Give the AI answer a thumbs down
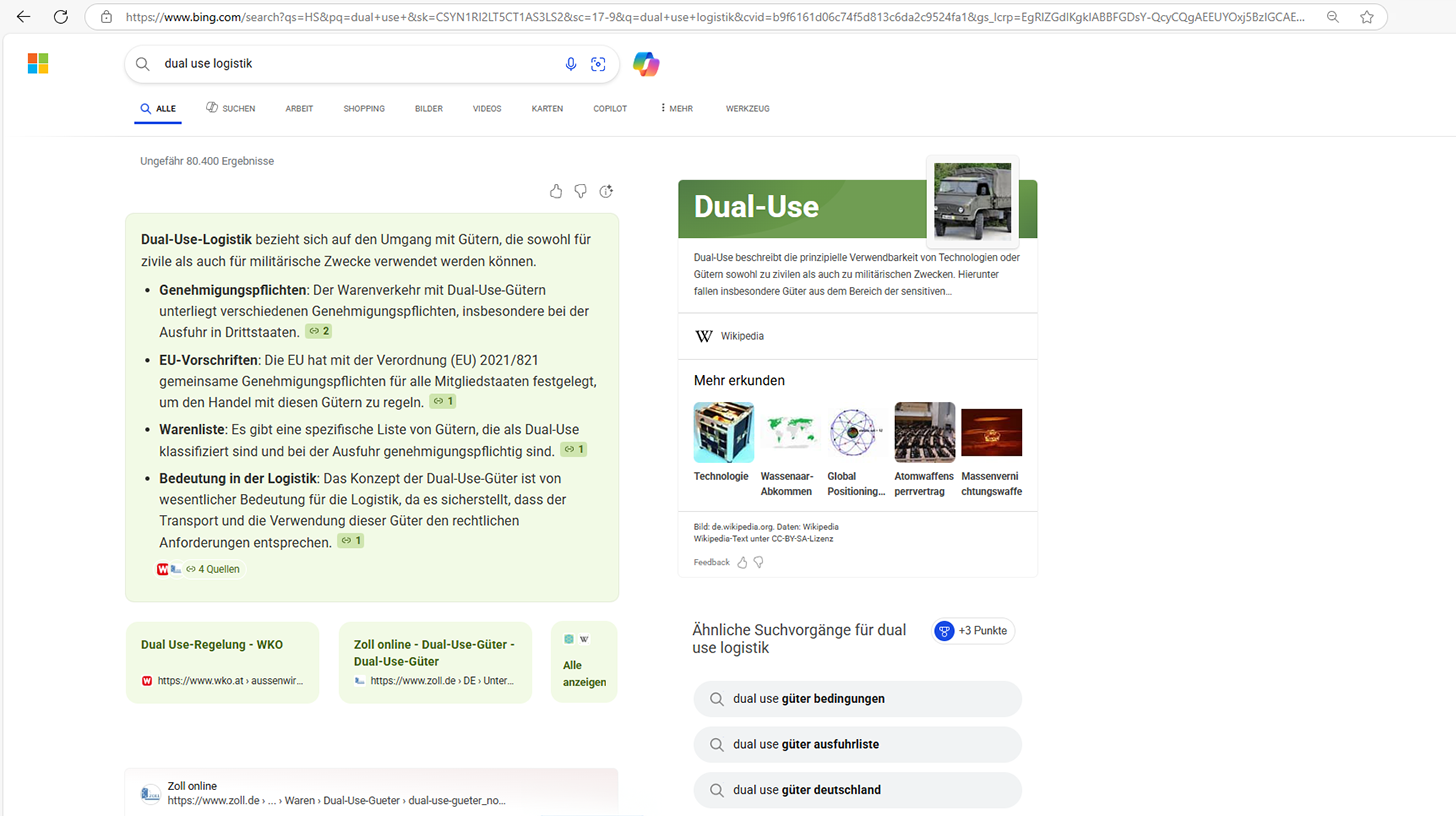 pyautogui.click(x=581, y=191)
